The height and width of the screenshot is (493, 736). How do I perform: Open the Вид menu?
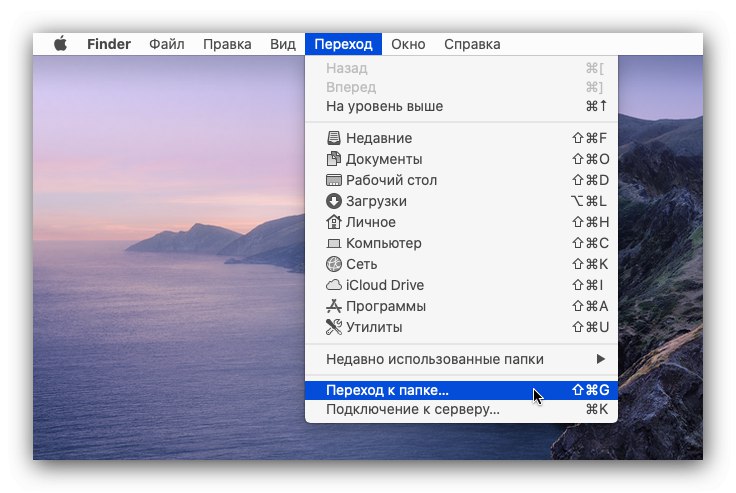(x=283, y=44)
